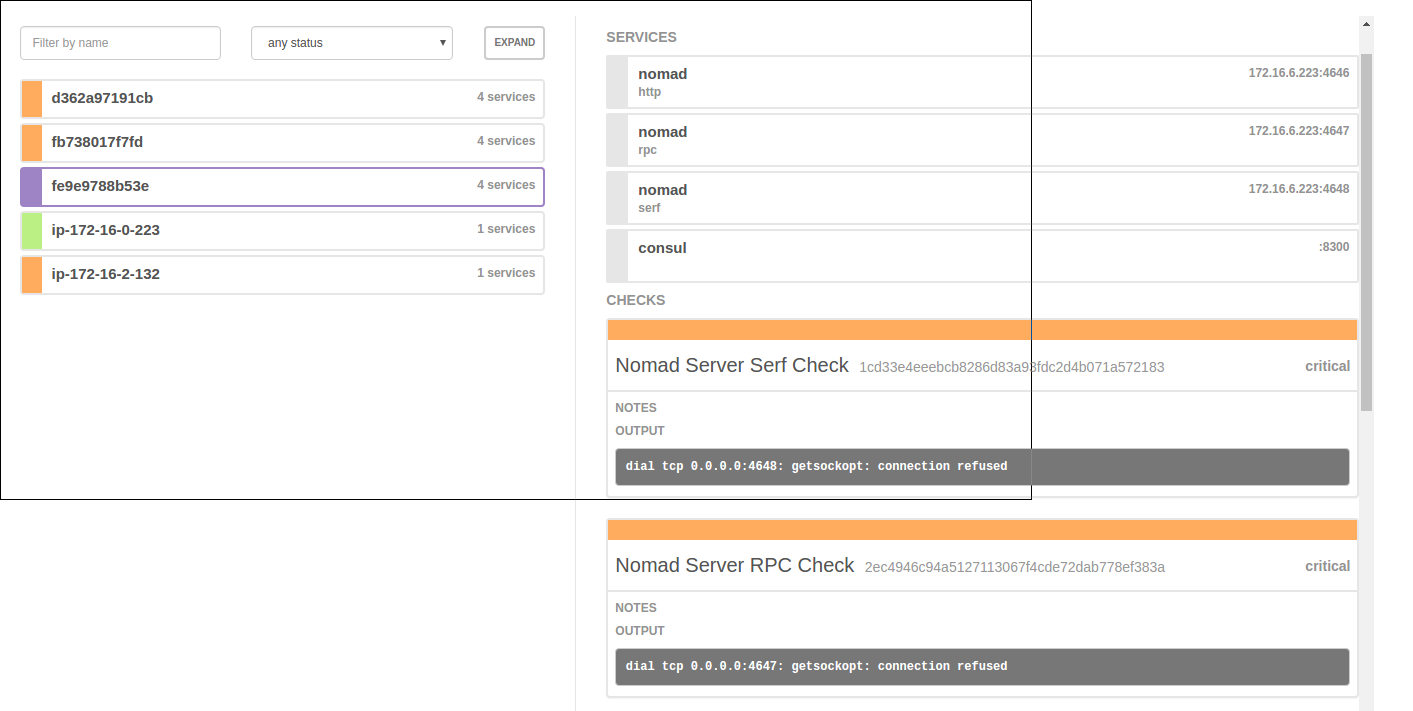Click the purple status swatch of fe9e9788b53e

31,186
